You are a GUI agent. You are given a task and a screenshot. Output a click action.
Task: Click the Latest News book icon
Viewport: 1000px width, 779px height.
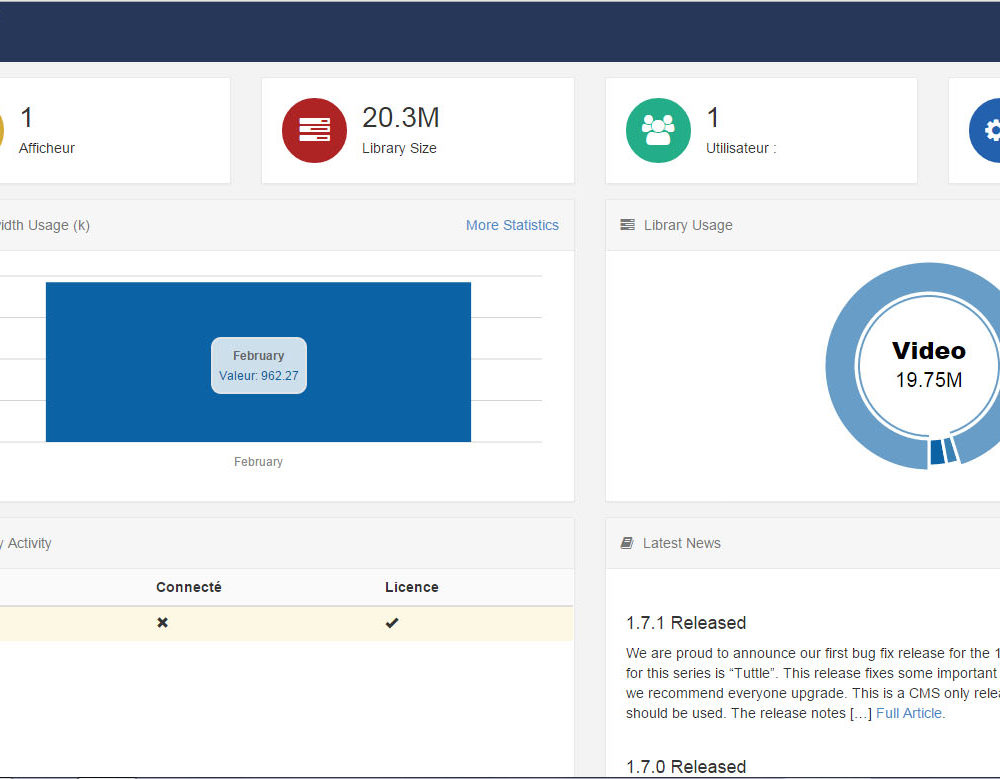(x=627, y=543)
